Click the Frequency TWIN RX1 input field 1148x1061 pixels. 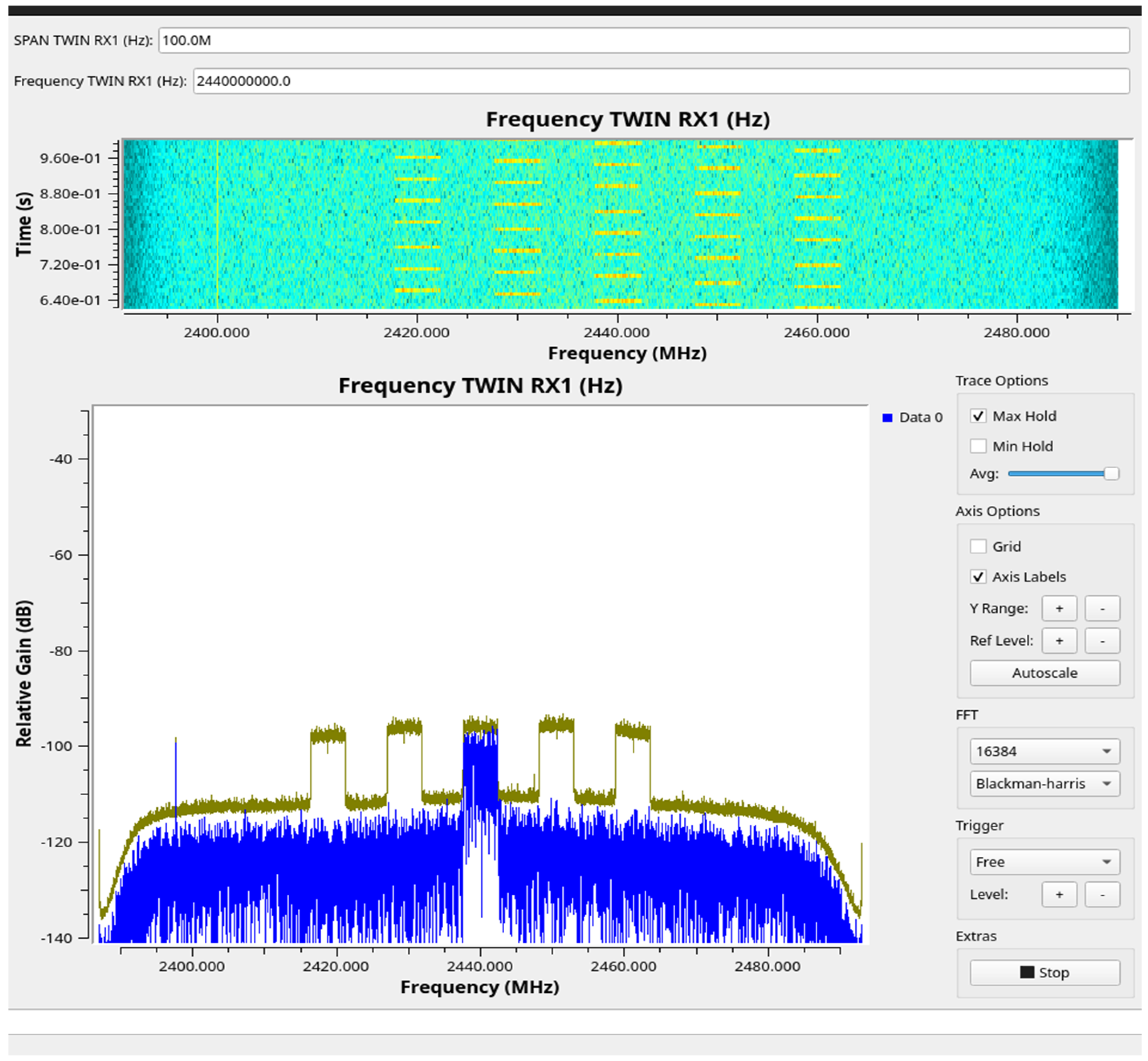660,81
